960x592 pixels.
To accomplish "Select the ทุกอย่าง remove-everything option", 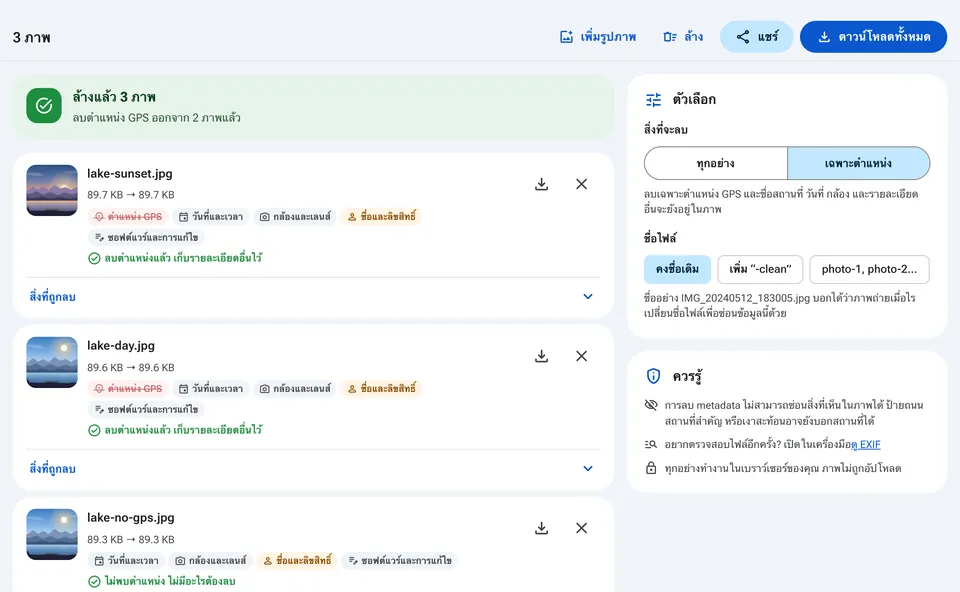I will pyautogui.click(x=716, y=163).
